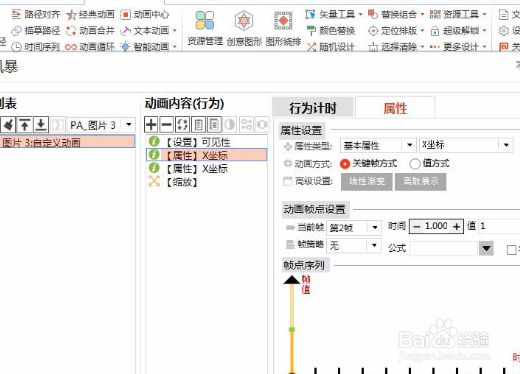Click the 公式 formula input field
This screenshot has height=374, width=520.
click(x=444, y=248)
